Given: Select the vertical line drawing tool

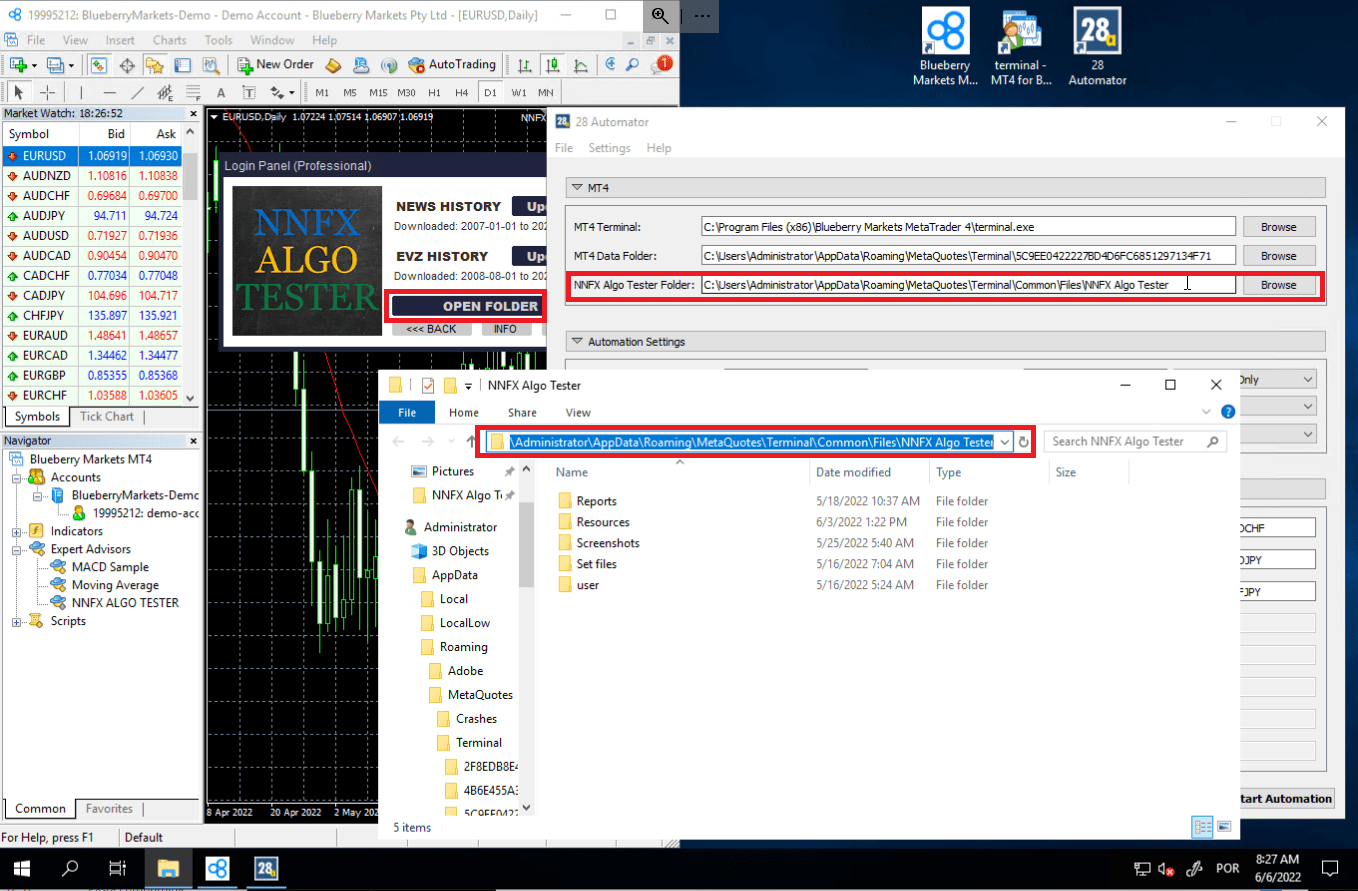Looking at the screenshot, I should (82, 93).
